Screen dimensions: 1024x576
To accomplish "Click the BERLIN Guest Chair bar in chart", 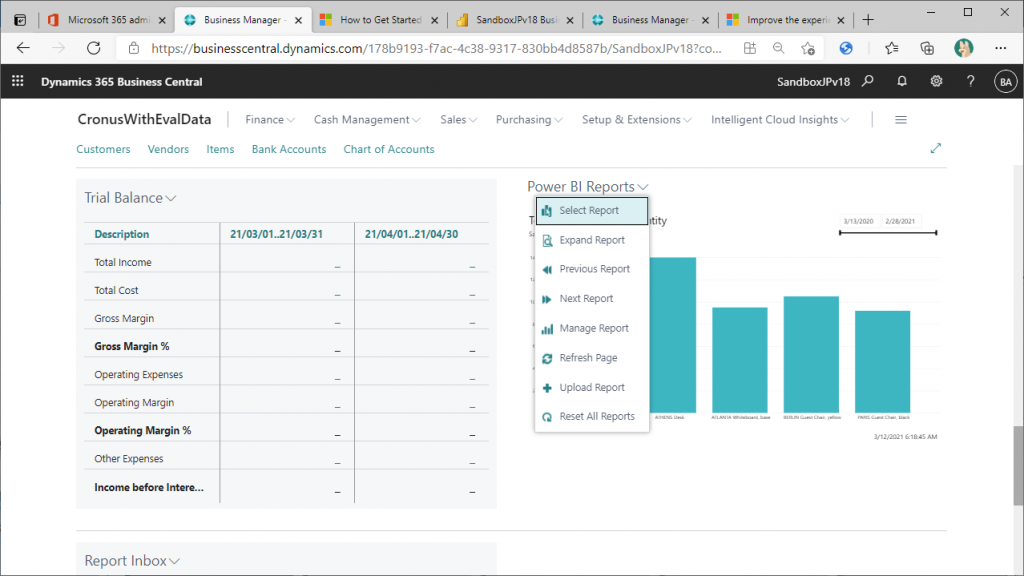I will [811, 354].
